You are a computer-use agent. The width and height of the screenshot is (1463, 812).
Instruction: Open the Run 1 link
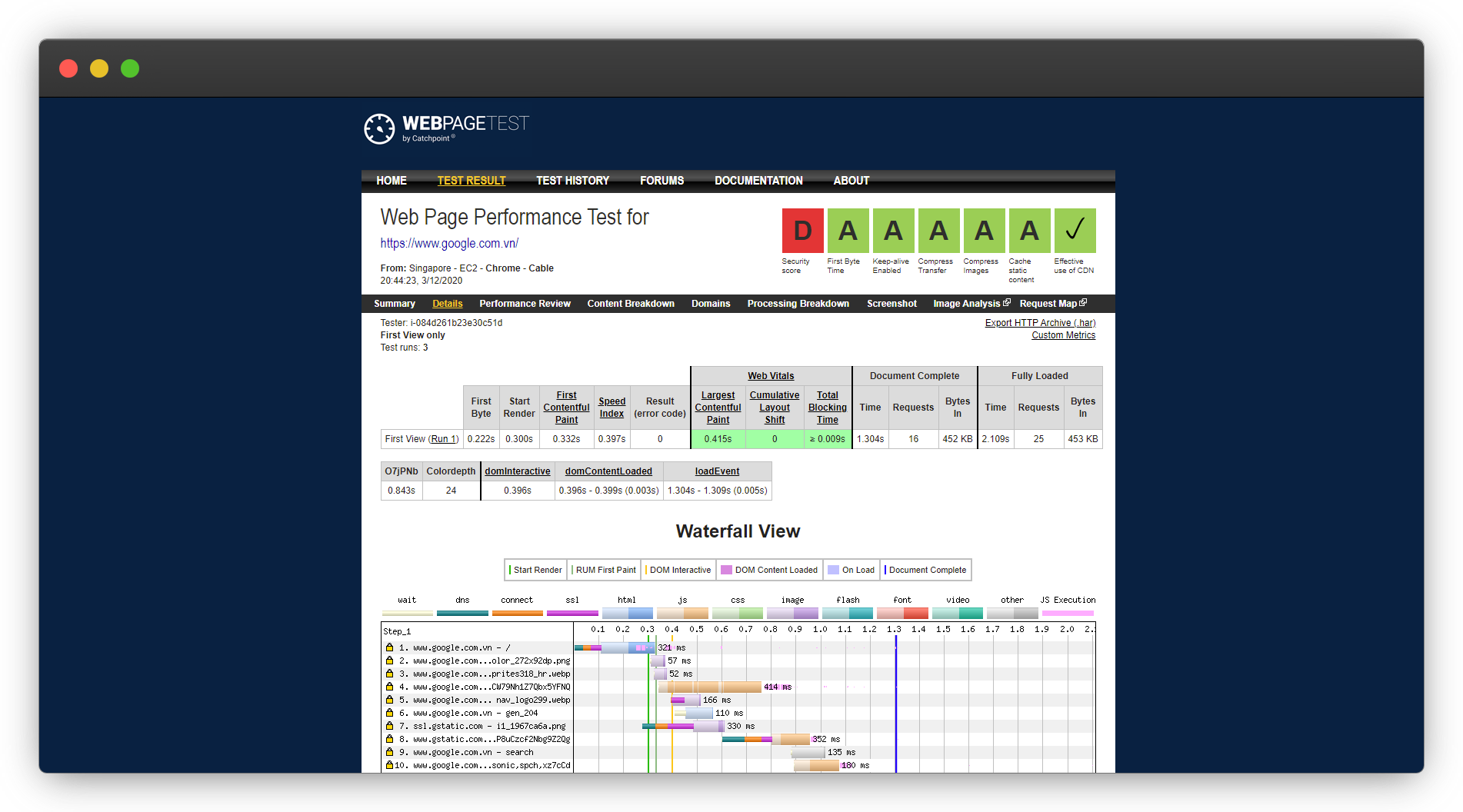444,439
